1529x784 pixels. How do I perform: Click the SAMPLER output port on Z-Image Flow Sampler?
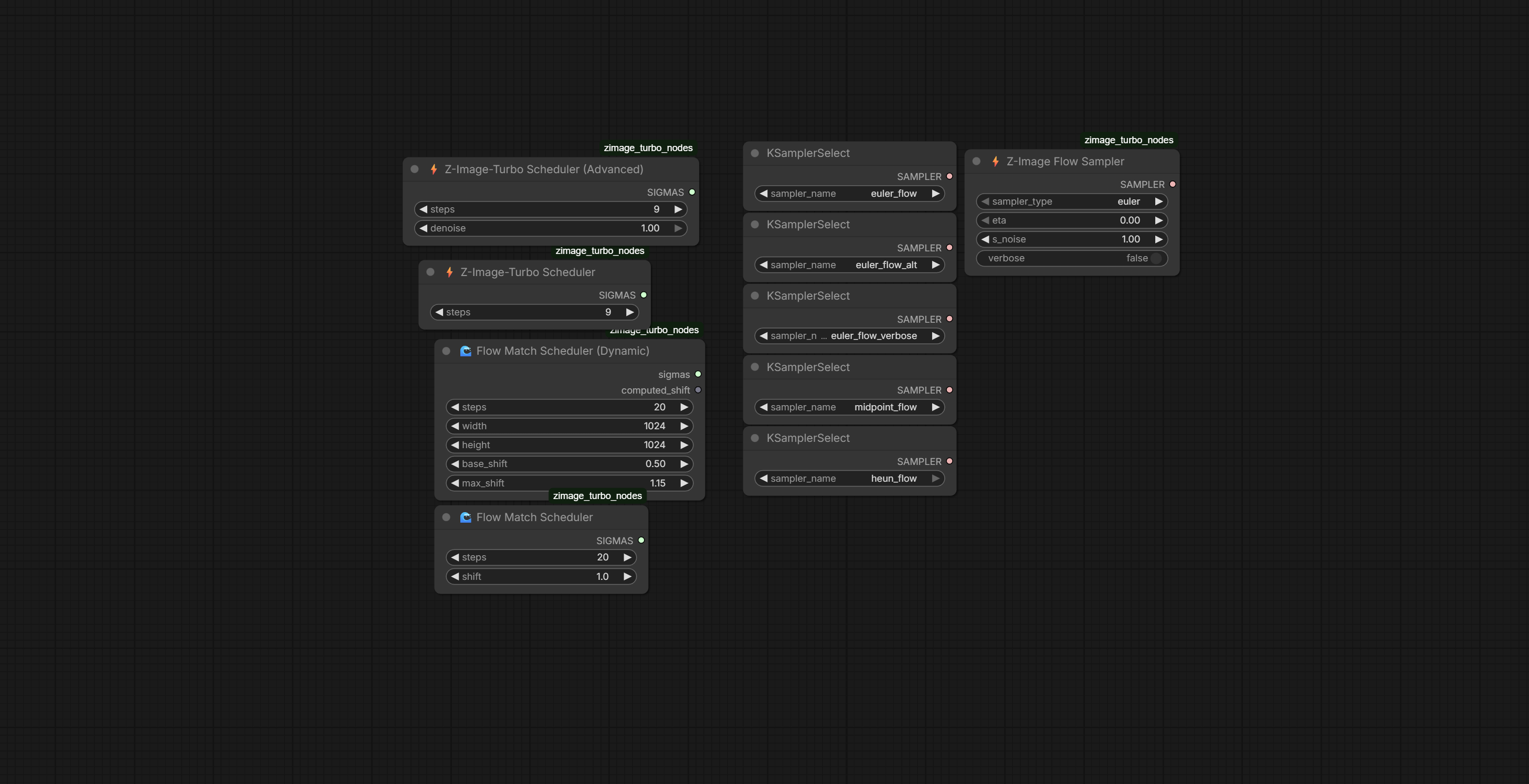coord(1173,185)
